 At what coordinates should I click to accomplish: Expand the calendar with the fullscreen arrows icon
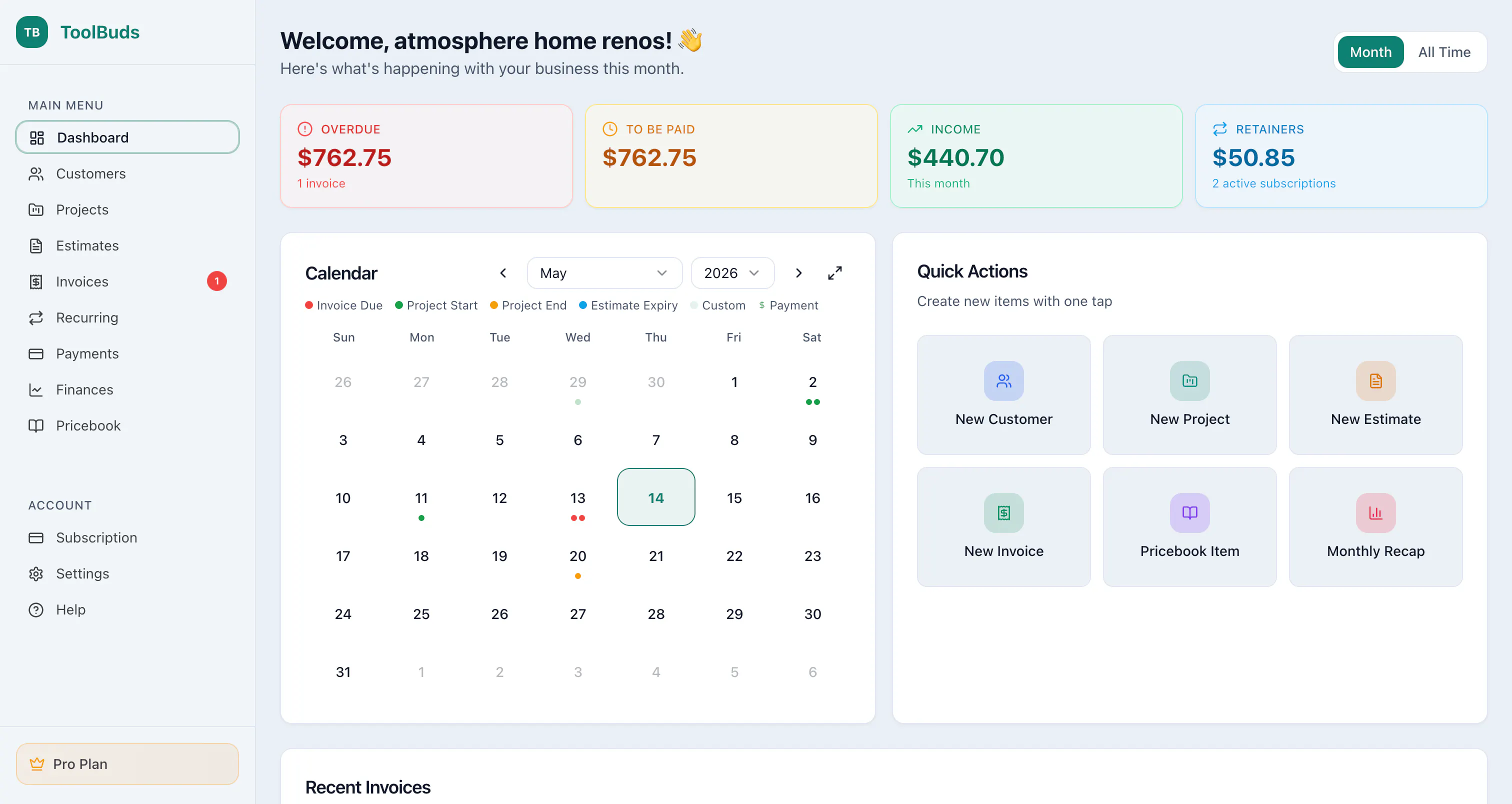[834, 273]
